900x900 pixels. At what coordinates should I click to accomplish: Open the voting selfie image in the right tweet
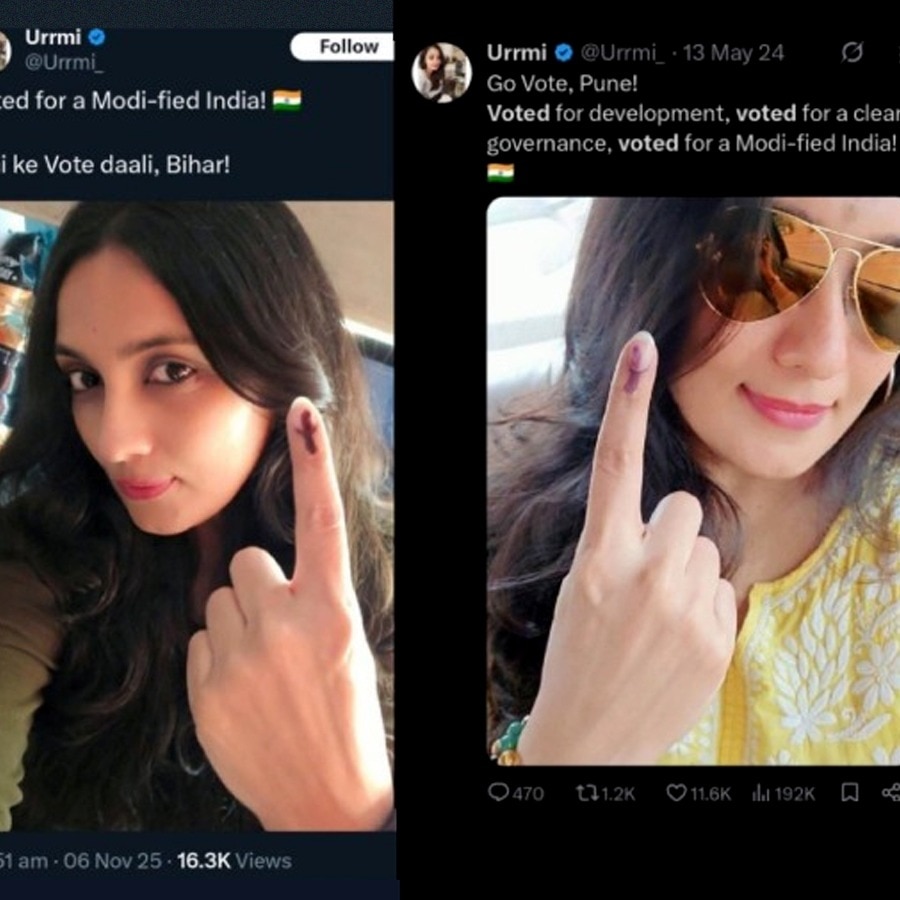(x=690, y=480)
